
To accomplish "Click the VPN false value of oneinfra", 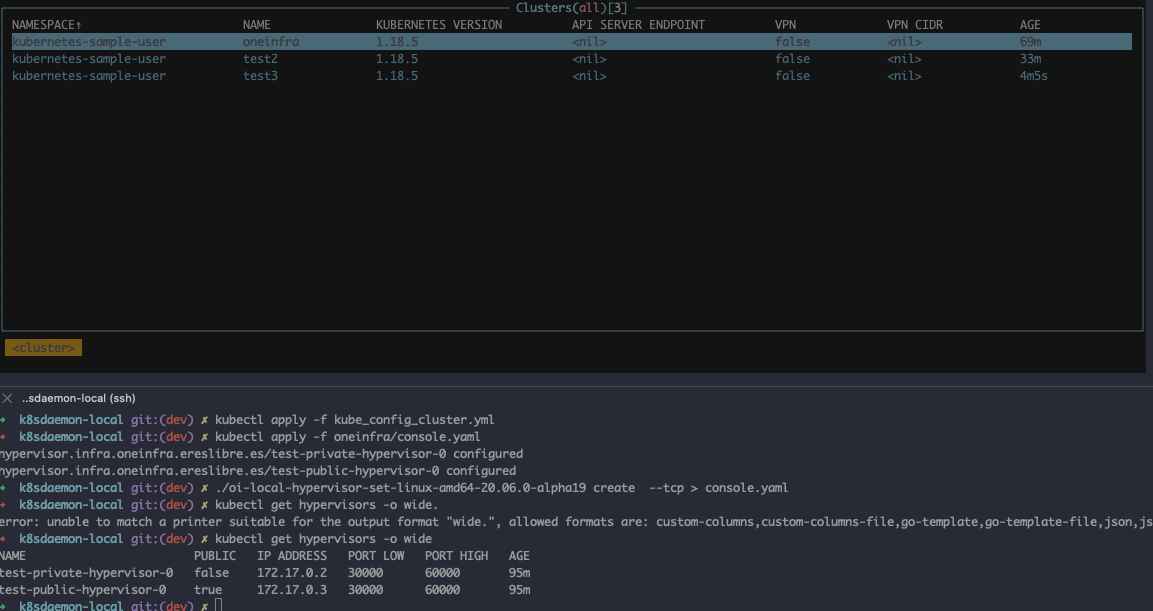I will [793, 42].
